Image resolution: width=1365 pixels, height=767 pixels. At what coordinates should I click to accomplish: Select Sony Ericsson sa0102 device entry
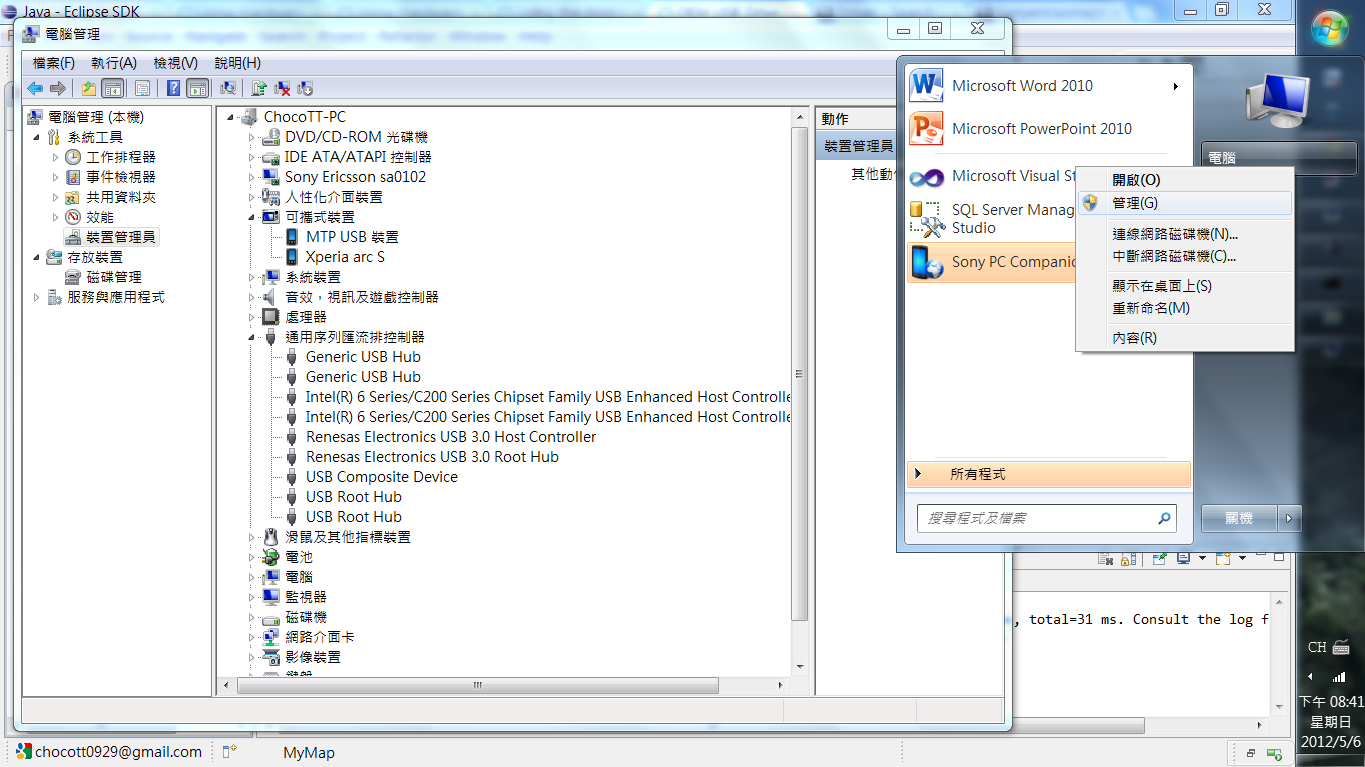tap(355, 177)
